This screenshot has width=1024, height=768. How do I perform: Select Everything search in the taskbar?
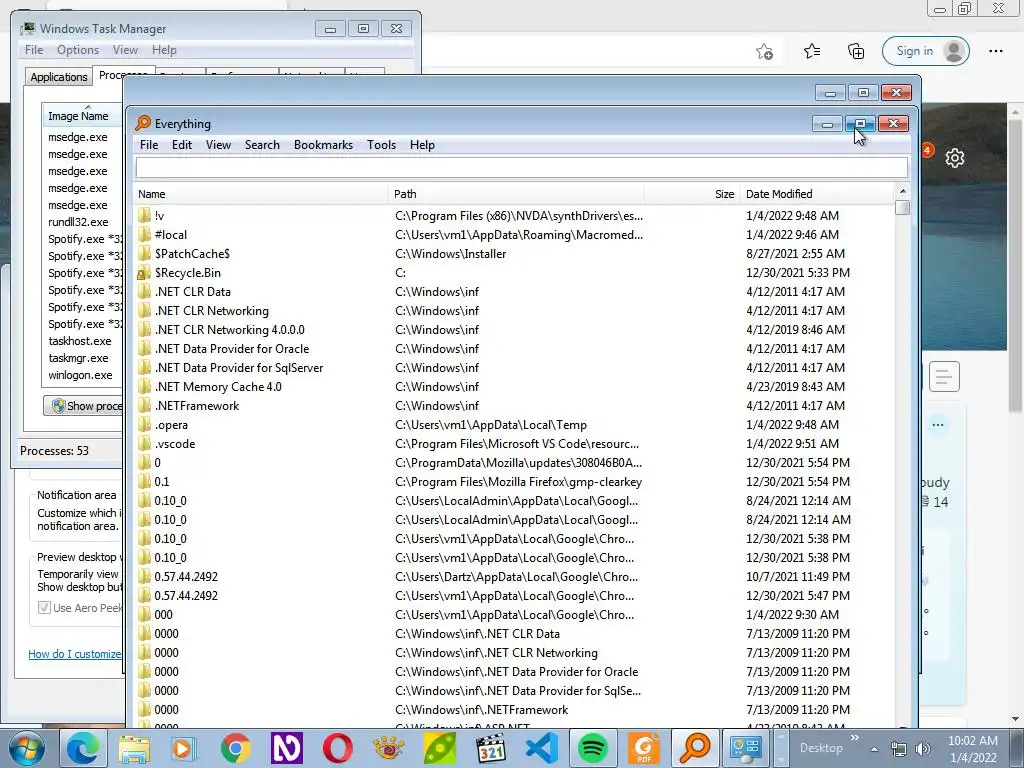695,748
